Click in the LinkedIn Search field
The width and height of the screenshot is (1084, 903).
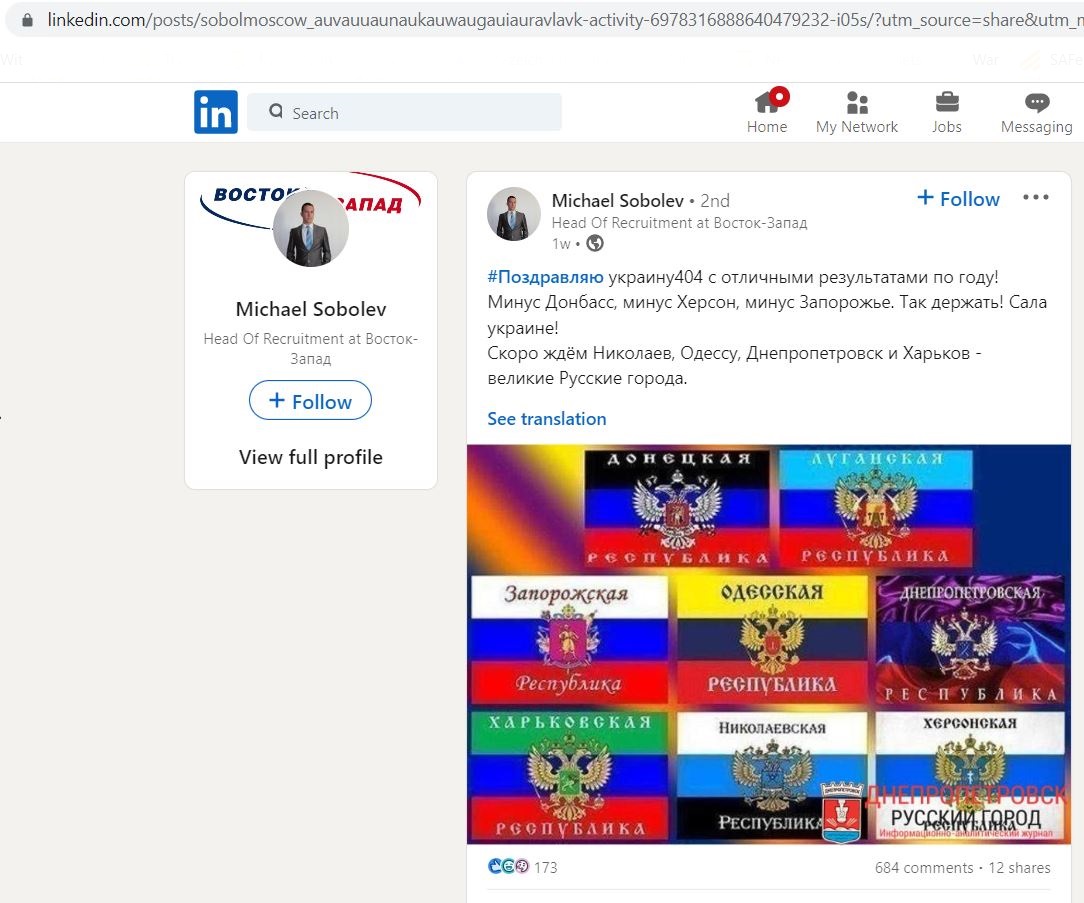point(404,112)
